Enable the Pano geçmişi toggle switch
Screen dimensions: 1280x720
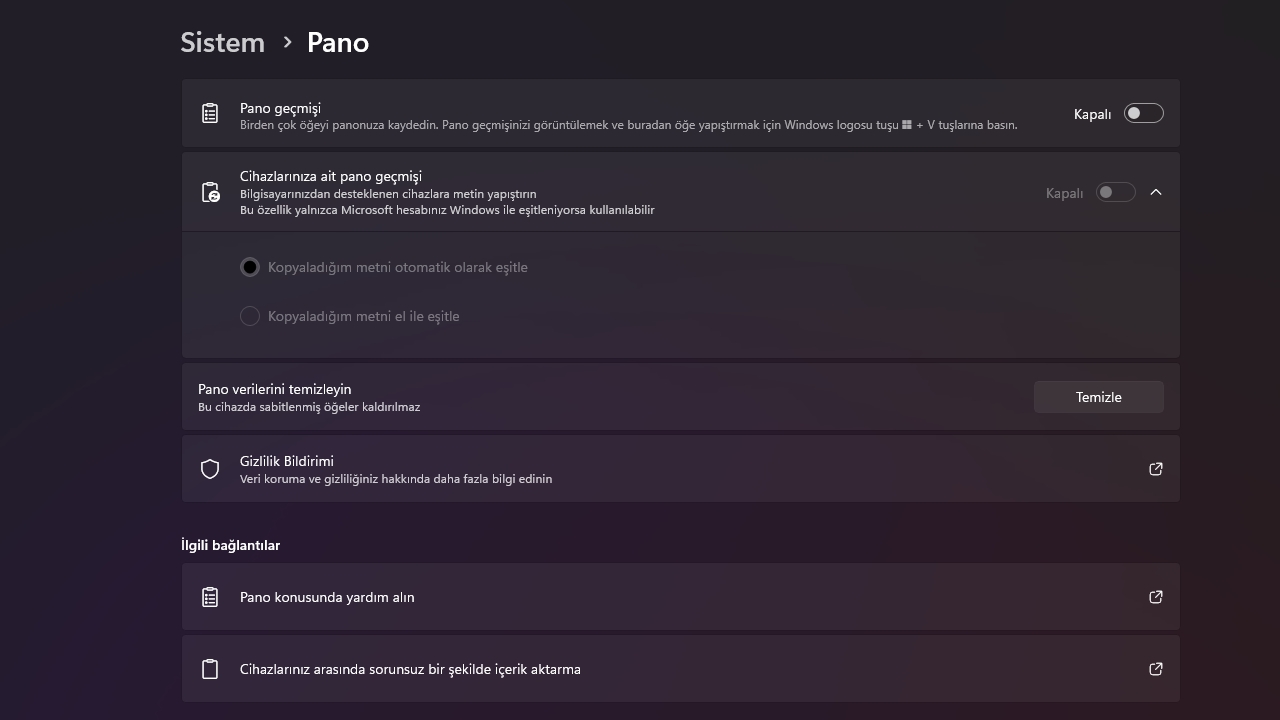1143,114
